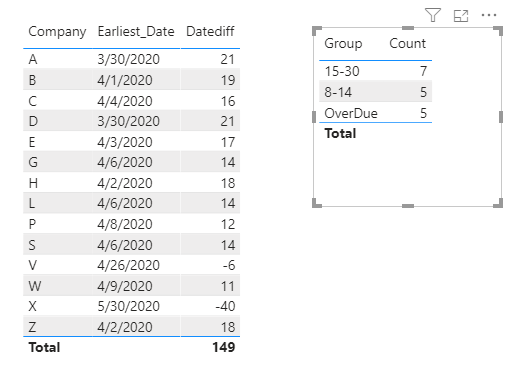
Task: Click the 4/8/2020 date cell
Action: coord(125,224)
